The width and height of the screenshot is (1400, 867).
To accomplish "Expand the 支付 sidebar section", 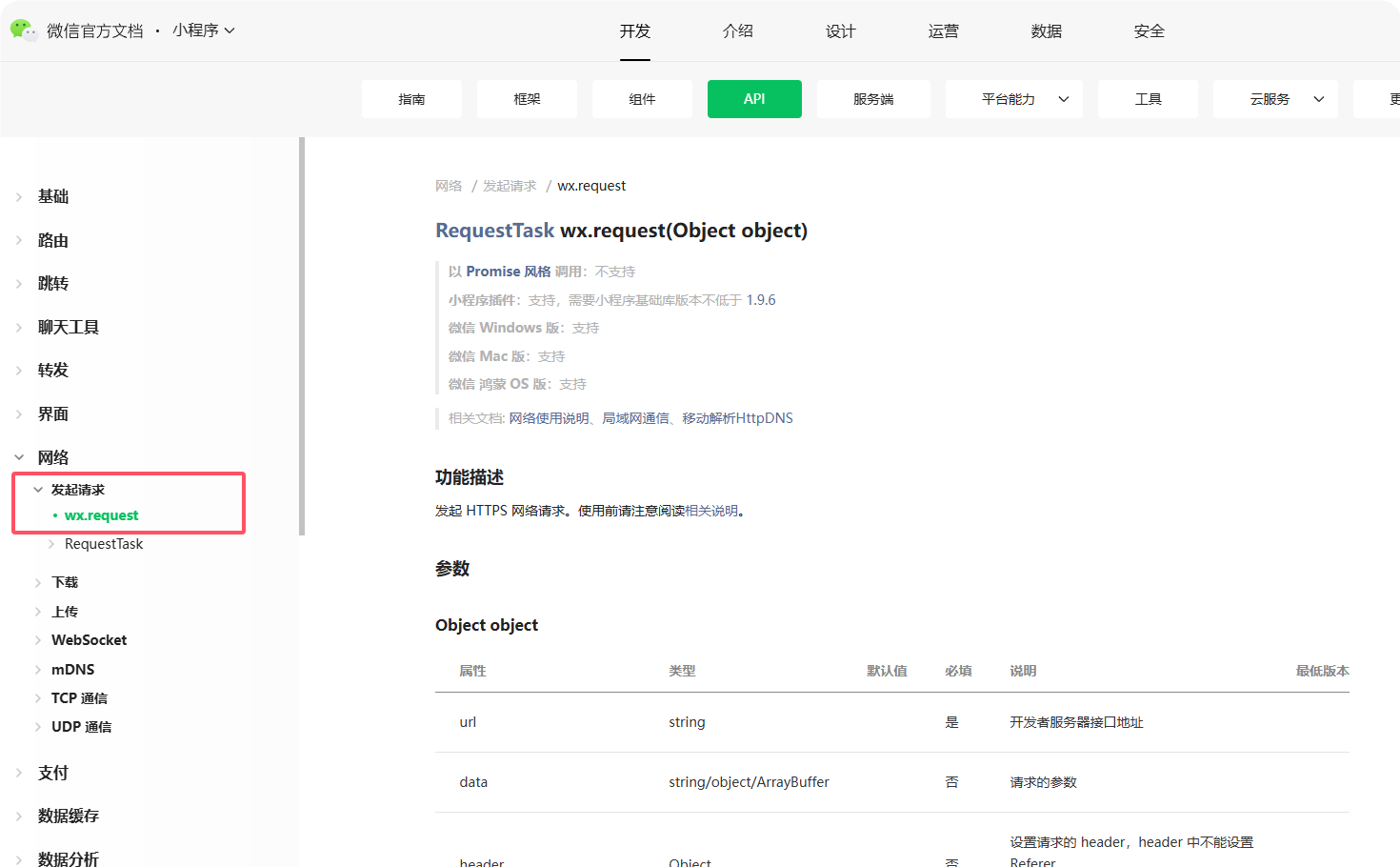I will [52, 773].
